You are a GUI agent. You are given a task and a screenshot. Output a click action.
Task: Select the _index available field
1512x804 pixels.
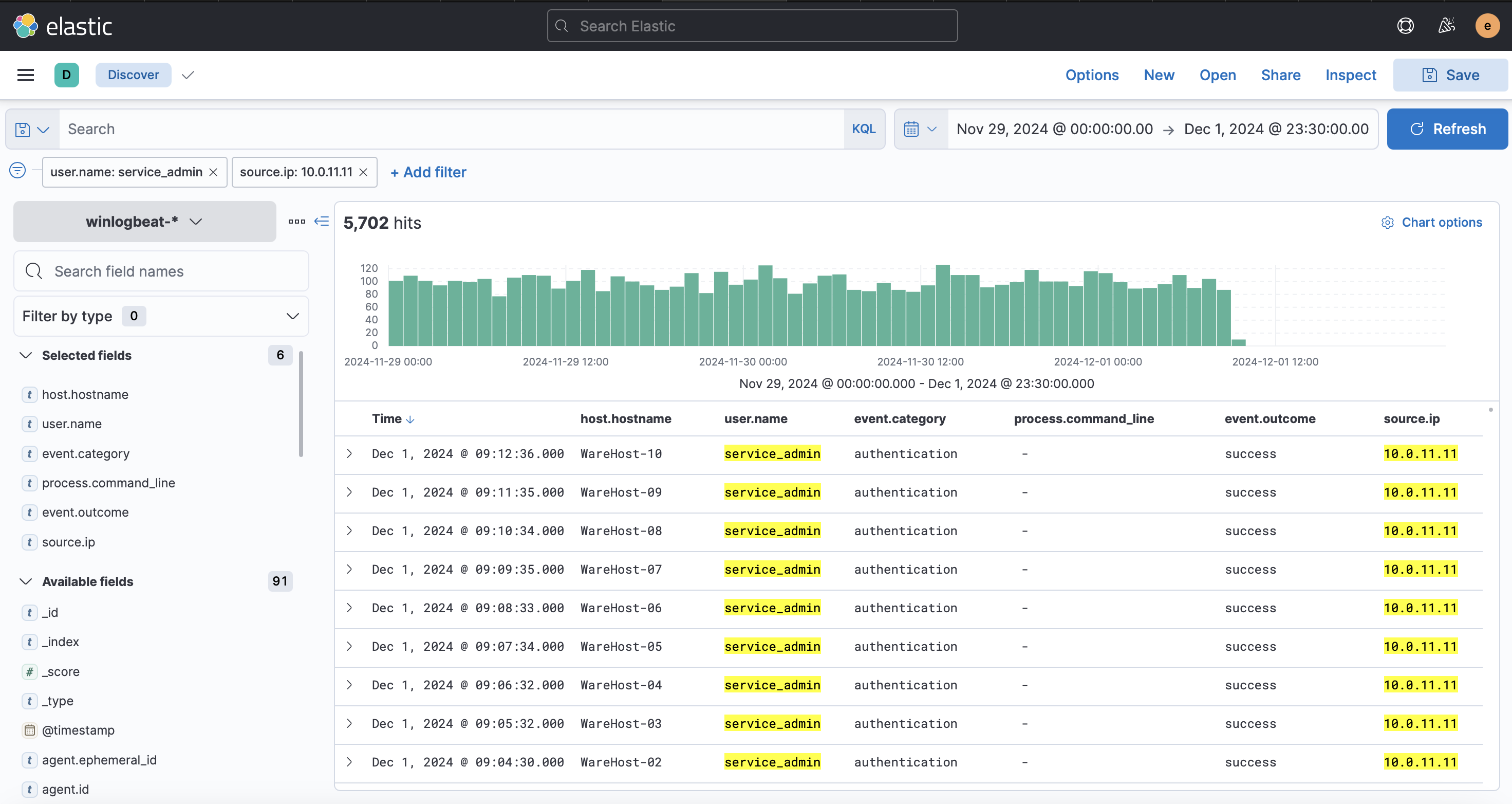(61, 642)
